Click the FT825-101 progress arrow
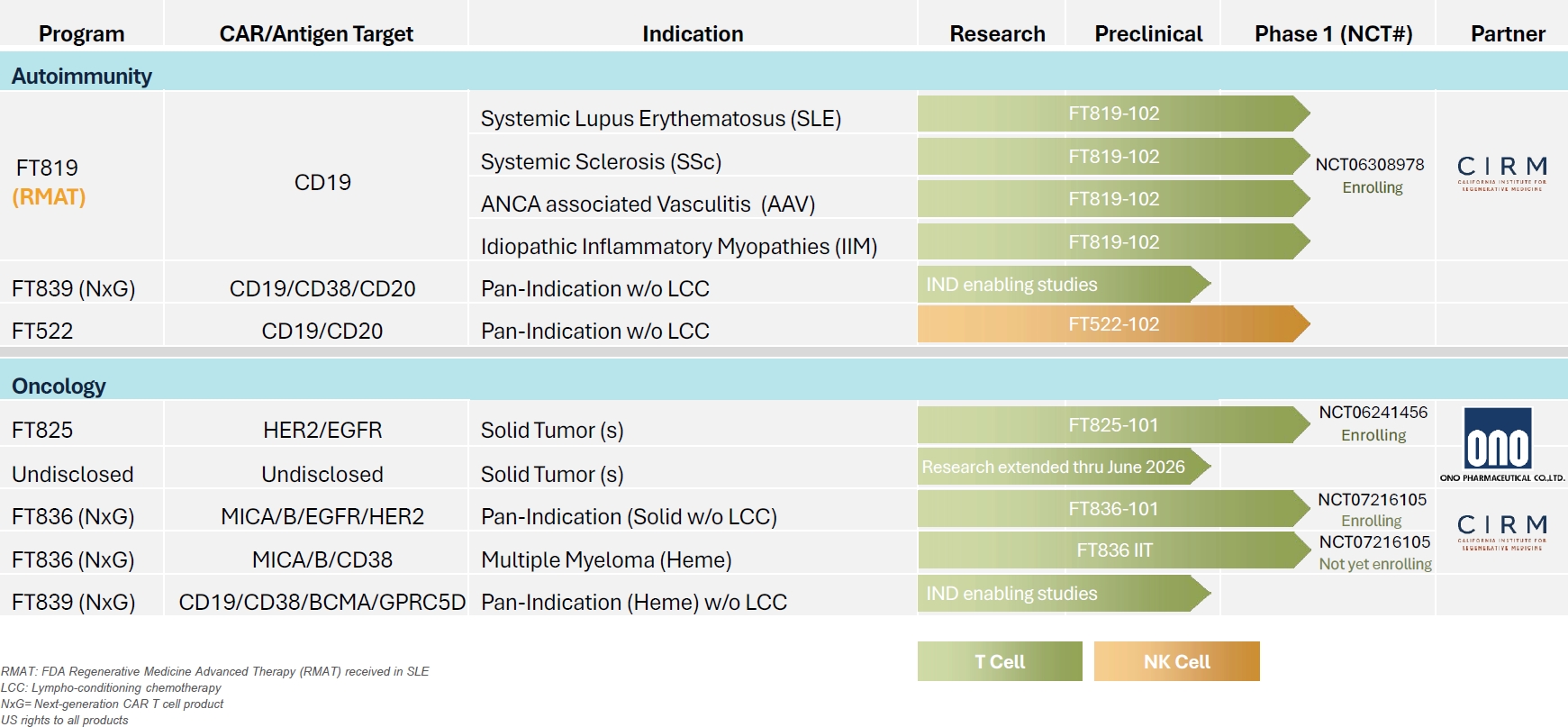This screenshot has height=727, width=1568. 1113,425
